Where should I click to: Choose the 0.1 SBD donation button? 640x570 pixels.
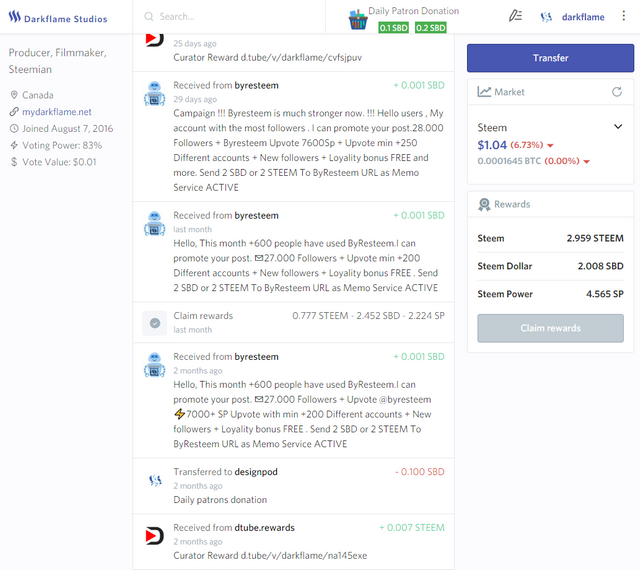[393, 27]
